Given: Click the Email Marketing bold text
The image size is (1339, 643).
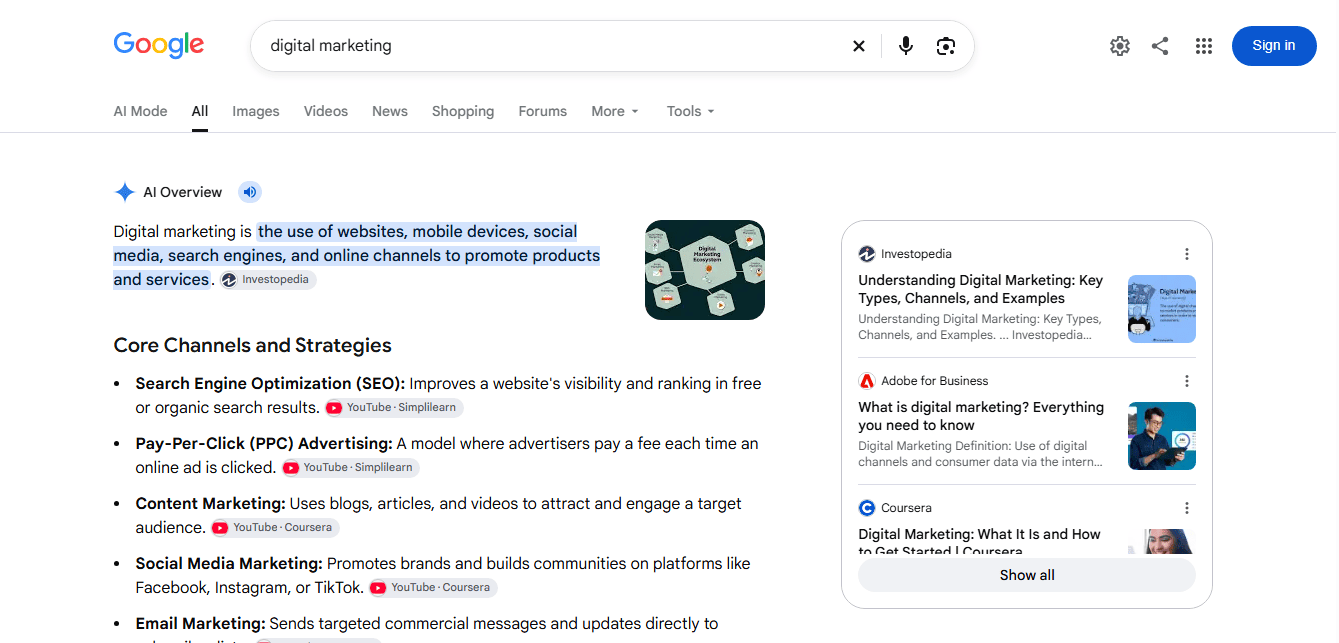Looking at the screenshot, I should click(x=200, y=623).
